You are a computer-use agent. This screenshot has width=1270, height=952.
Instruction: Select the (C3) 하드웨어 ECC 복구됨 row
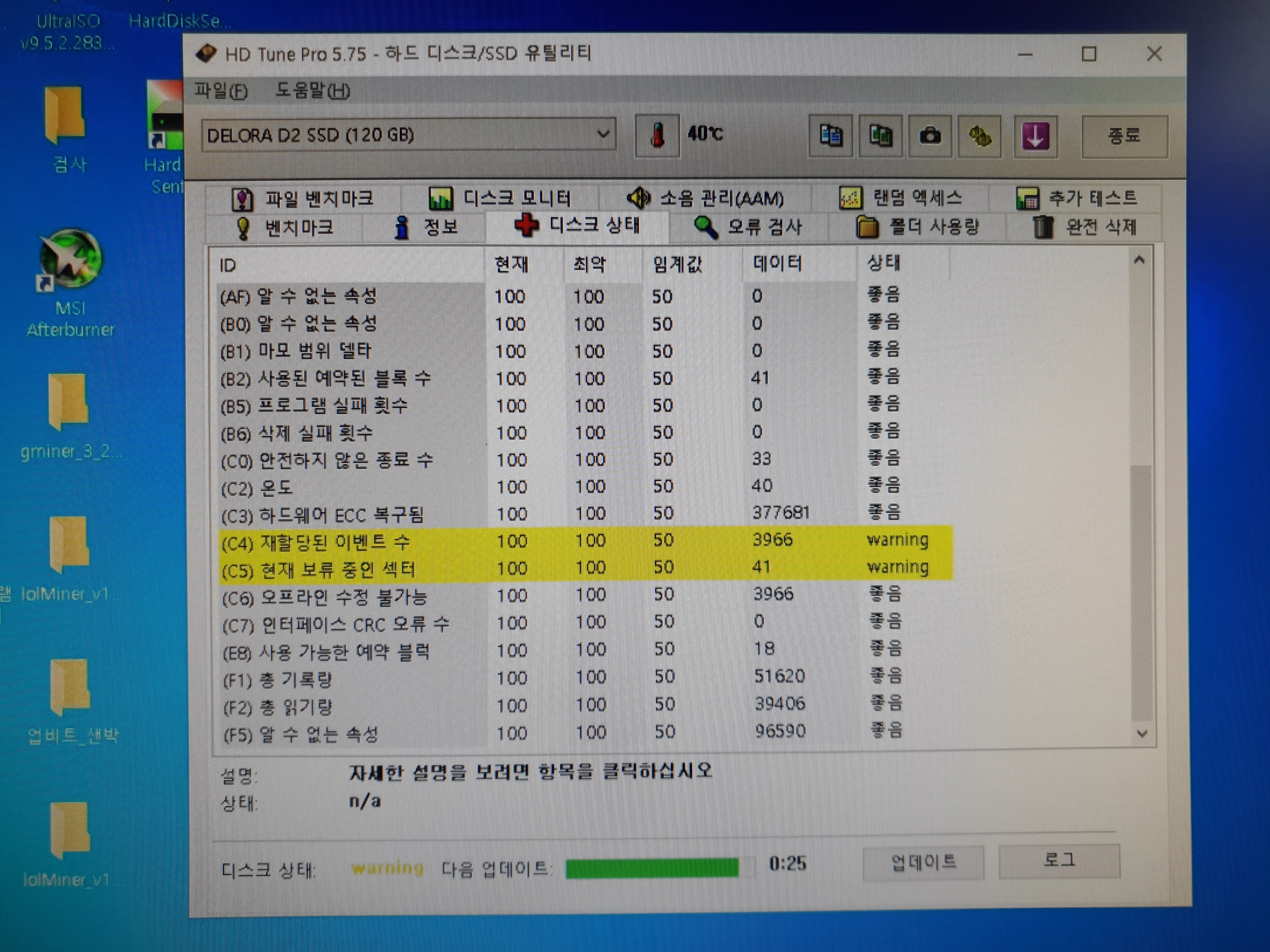(585, 513)
